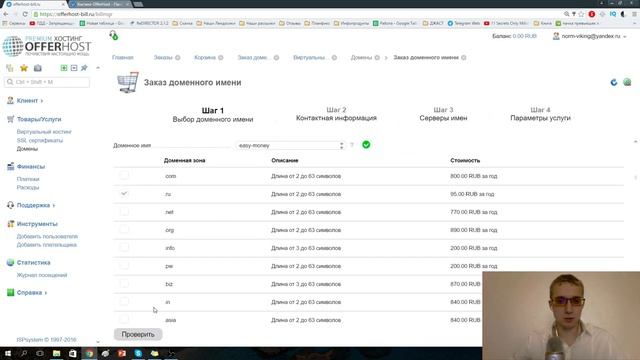Viewport: 640px width, 360px height.
Task: Click the bookmark star in address bar
Action: pos(581,14)
